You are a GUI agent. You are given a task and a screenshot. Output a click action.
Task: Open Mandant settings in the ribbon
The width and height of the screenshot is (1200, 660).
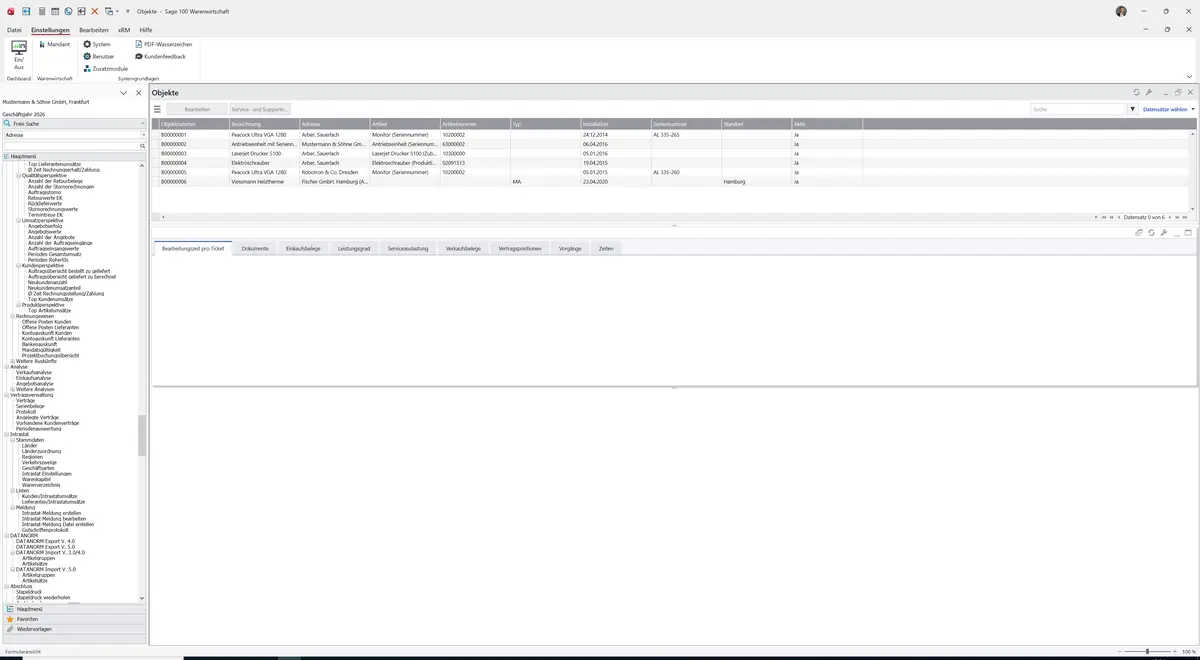tap(55, 44)
